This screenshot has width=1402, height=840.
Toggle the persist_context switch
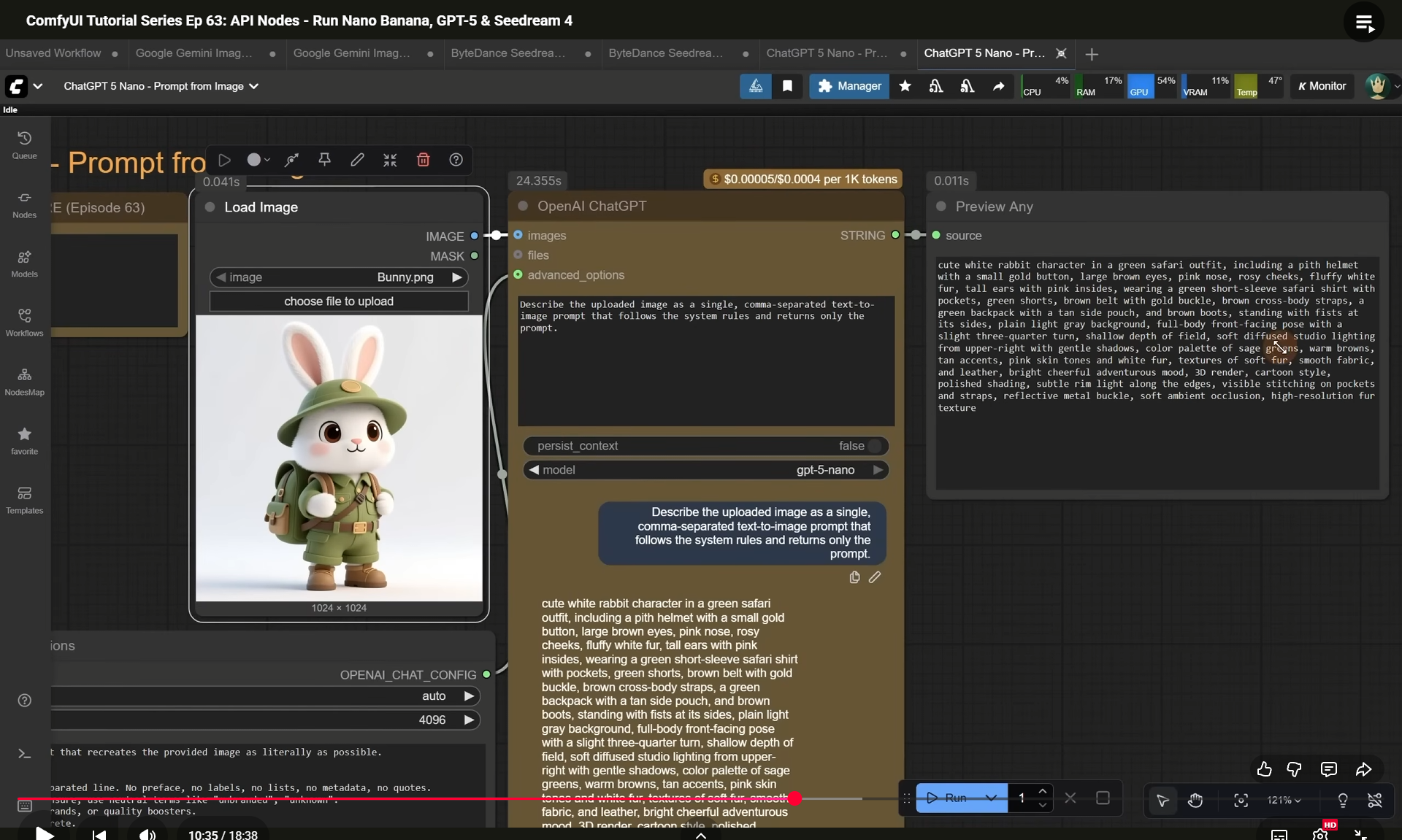coord(873,446)
